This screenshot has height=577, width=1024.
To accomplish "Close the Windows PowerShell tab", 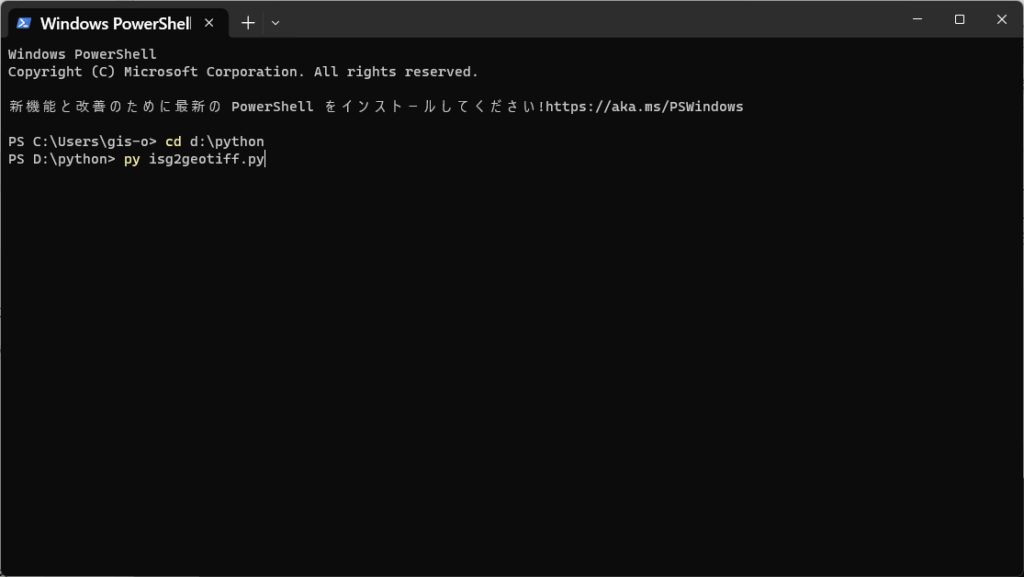I will tap(209, 23).
